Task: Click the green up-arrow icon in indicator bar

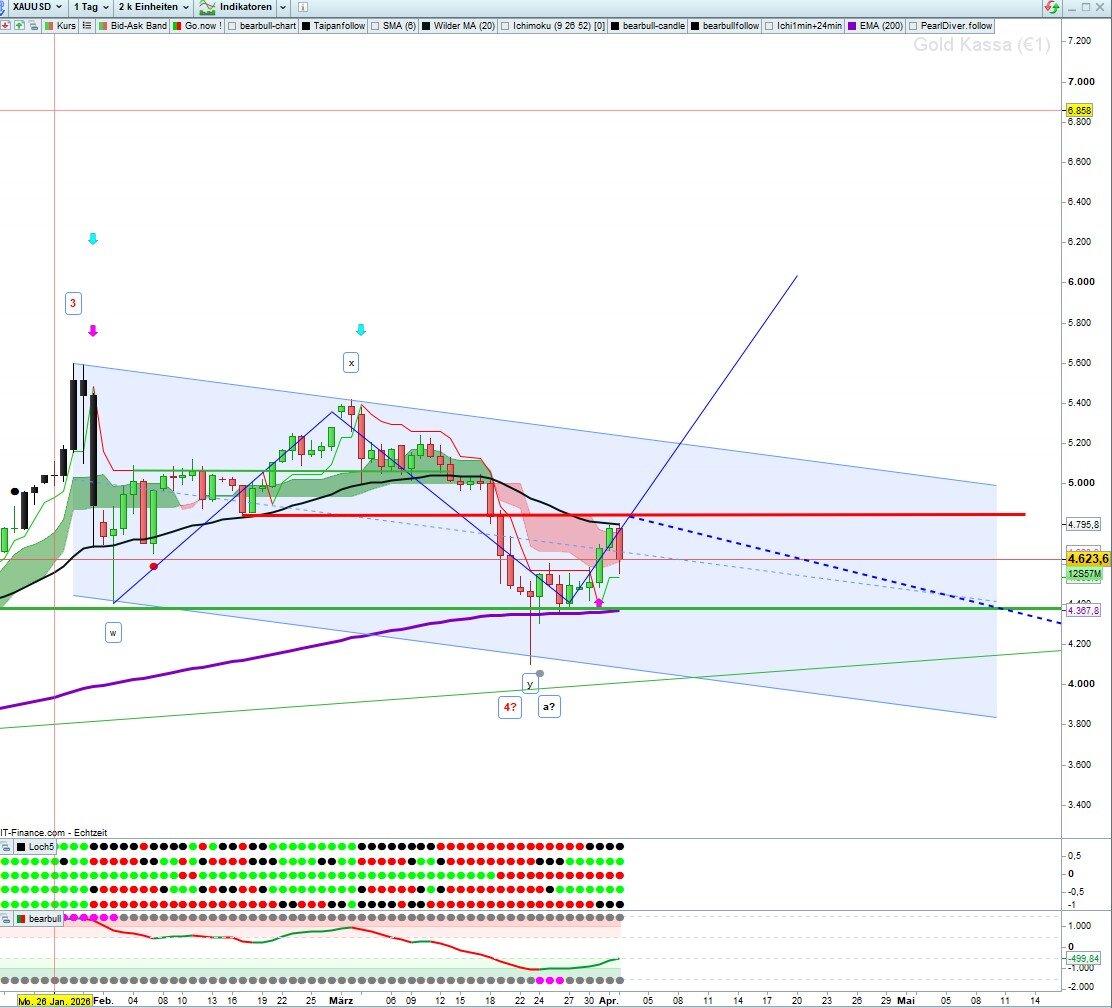Action: pyautogui.click(x=20, y=24)
